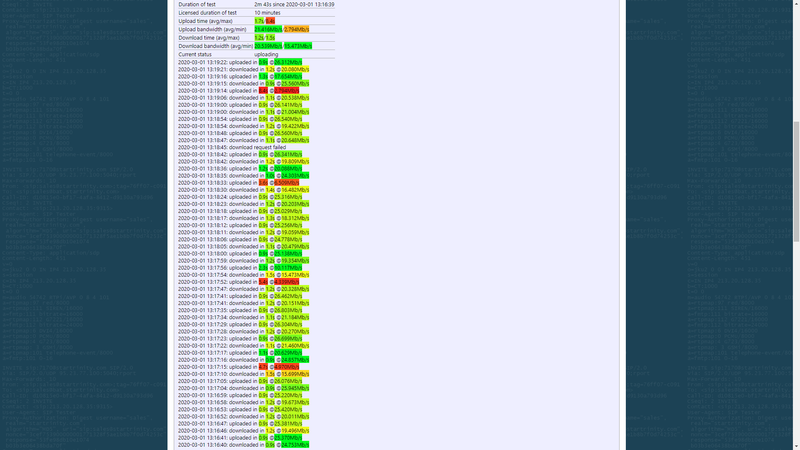Click red log entry '13:19:14: uploaded'
The image size is (800, 450).
pyautogui.click(x=238, y=91)
